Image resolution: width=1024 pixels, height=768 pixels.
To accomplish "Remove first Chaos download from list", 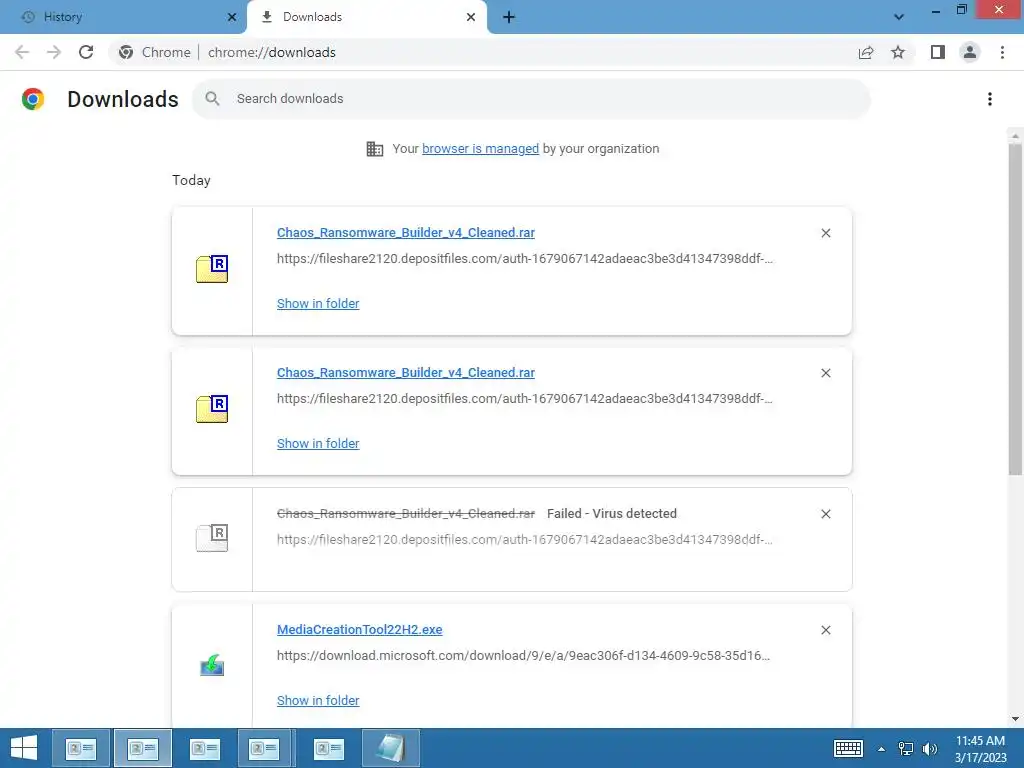I will coord(825,233).
